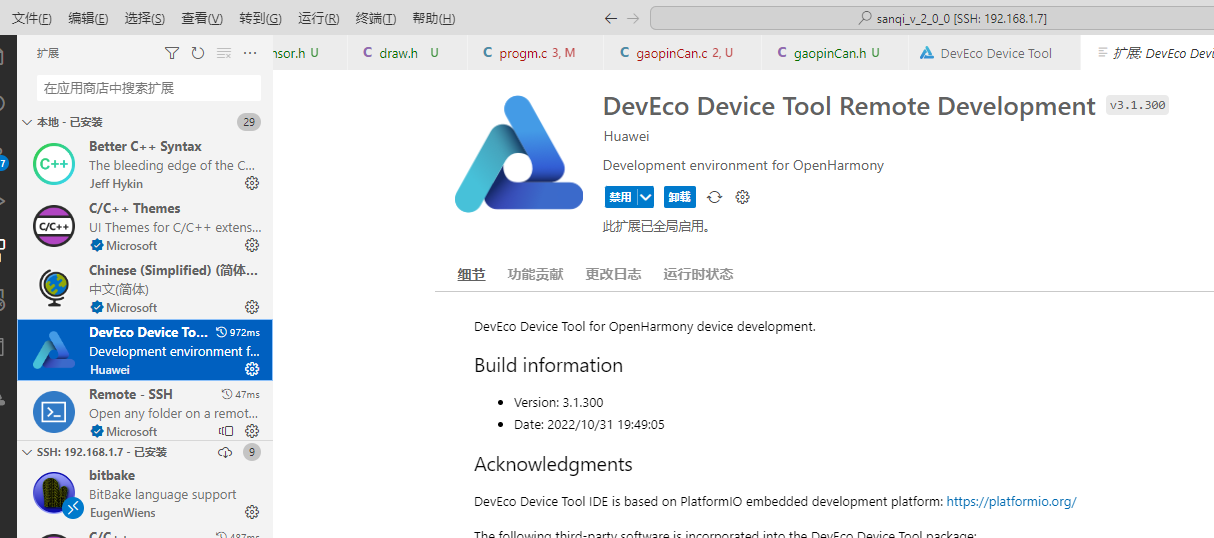1214x538 pixels.
Task: Click the Huawei publisher name in details
Action: tap(626, 136)
